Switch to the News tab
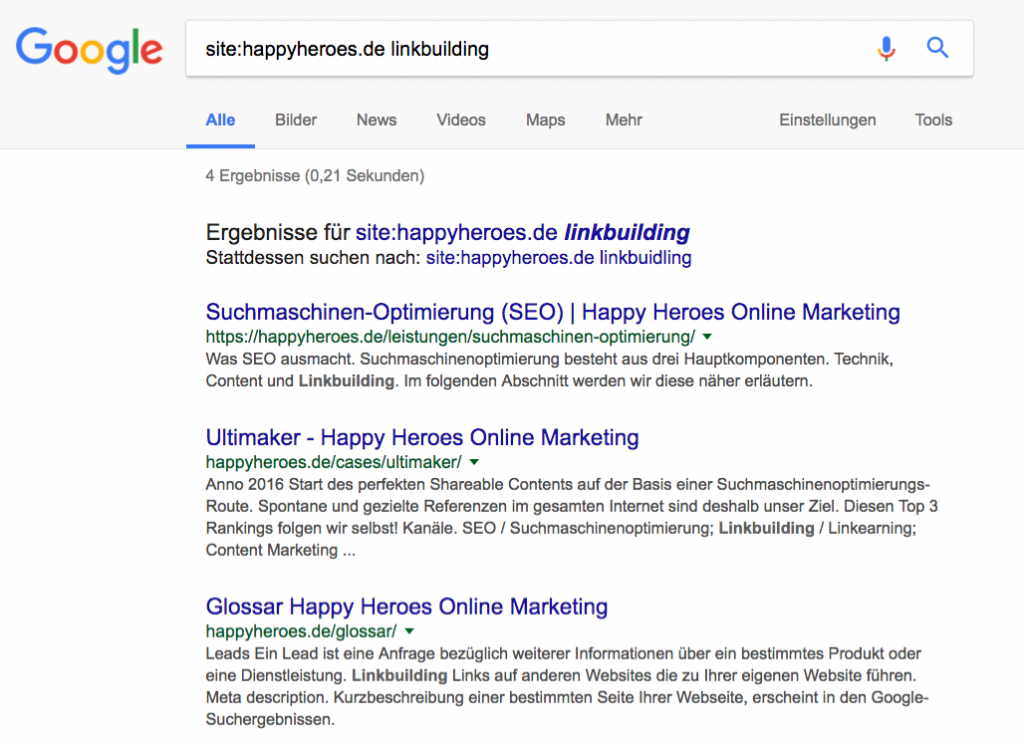 376,119
